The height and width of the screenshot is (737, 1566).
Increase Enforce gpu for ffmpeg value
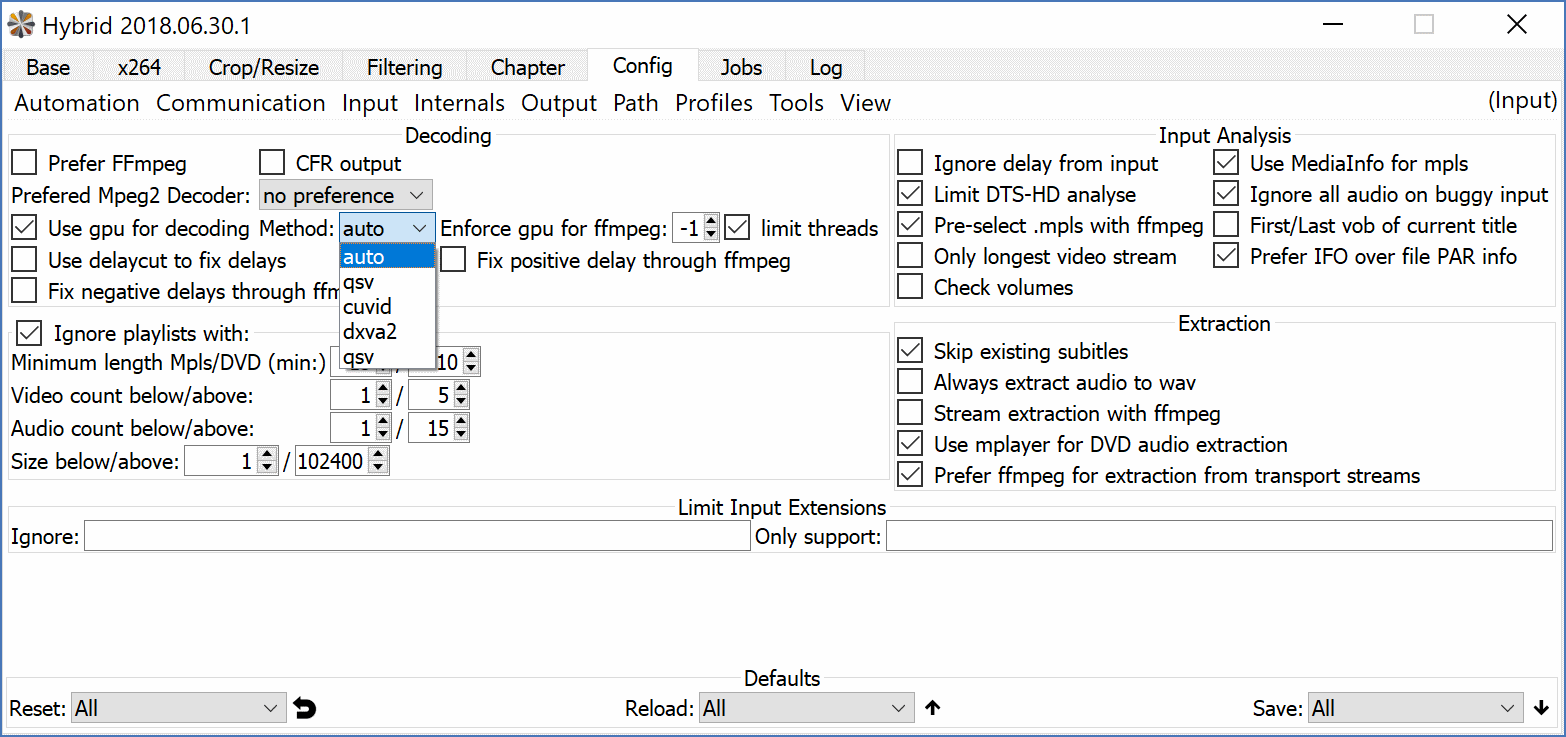click(711, 222)
